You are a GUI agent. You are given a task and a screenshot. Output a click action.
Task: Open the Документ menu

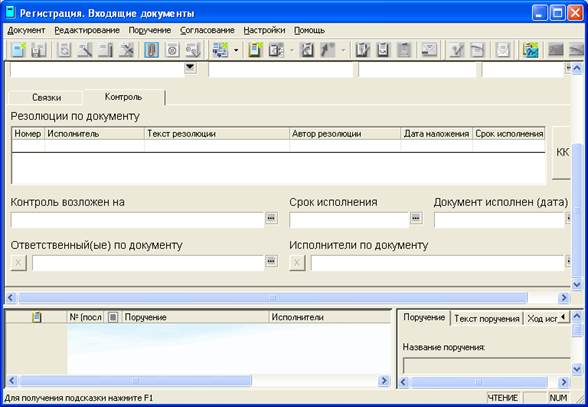tap(26, 30)
